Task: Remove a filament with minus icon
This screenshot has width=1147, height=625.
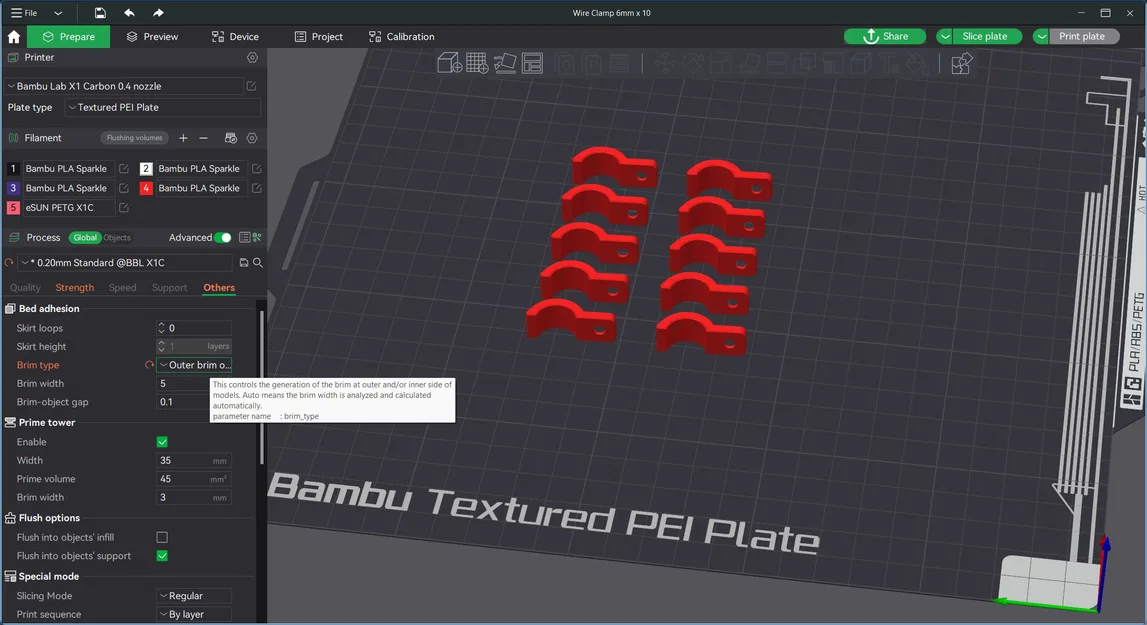Action: [203, 138]
